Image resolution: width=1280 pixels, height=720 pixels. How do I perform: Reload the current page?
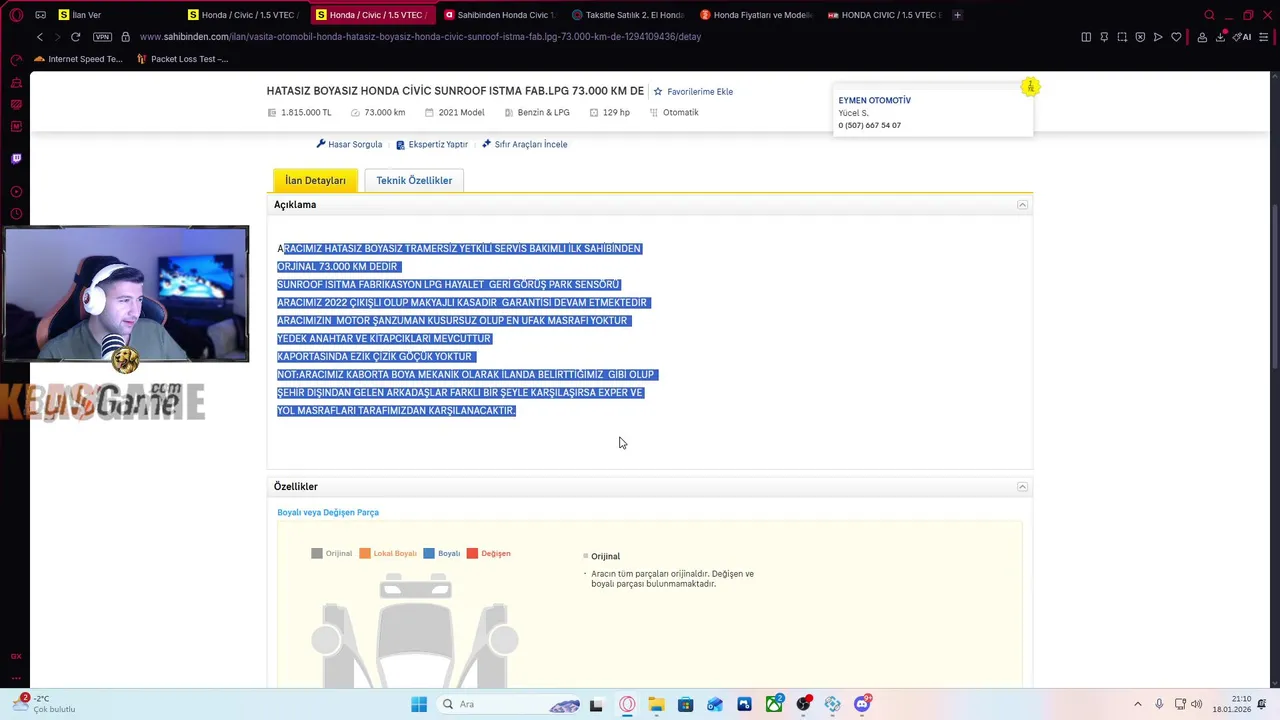[75, 37]
